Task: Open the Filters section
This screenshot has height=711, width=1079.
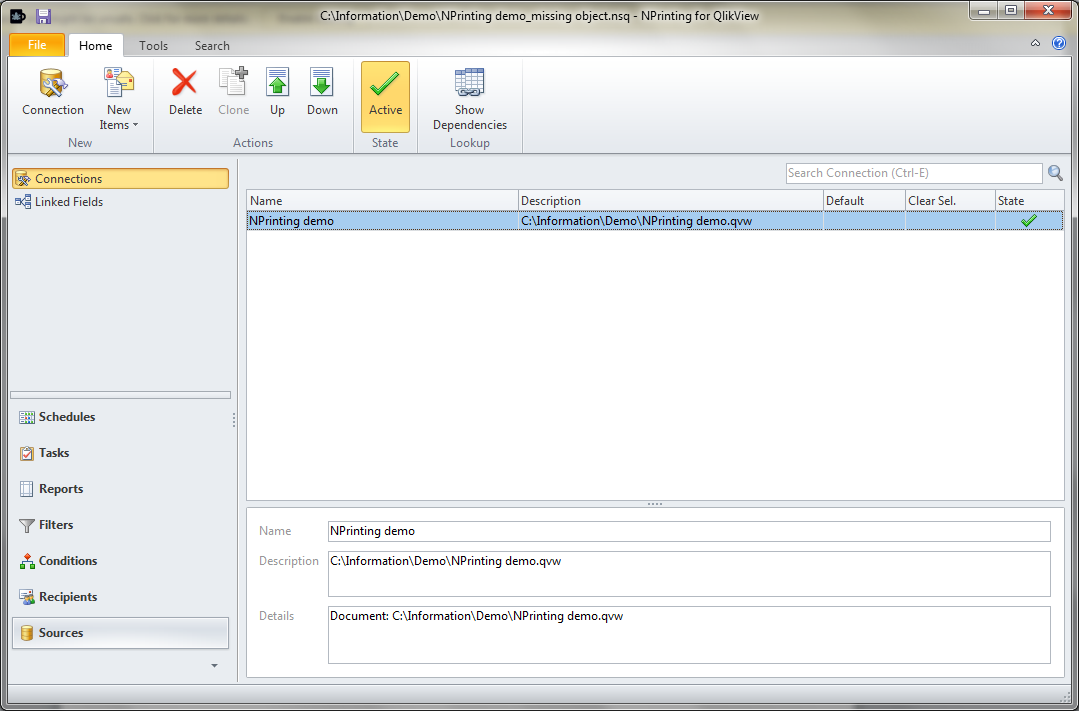Action: (x=120, y=524)
